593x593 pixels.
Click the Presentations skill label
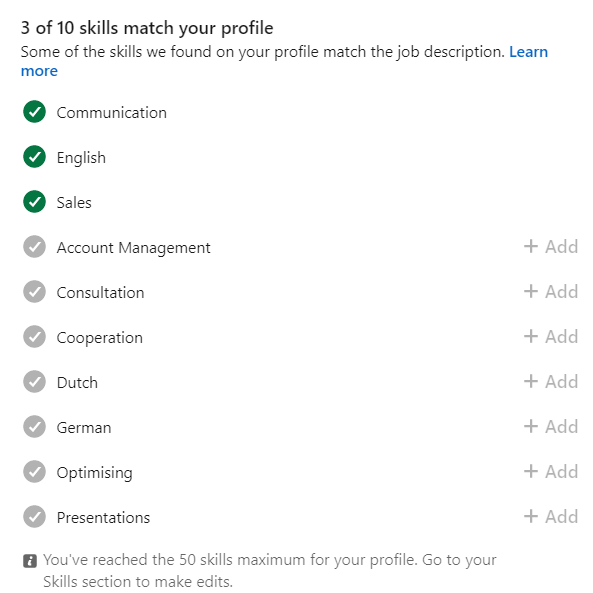click(x=103, y=518)
